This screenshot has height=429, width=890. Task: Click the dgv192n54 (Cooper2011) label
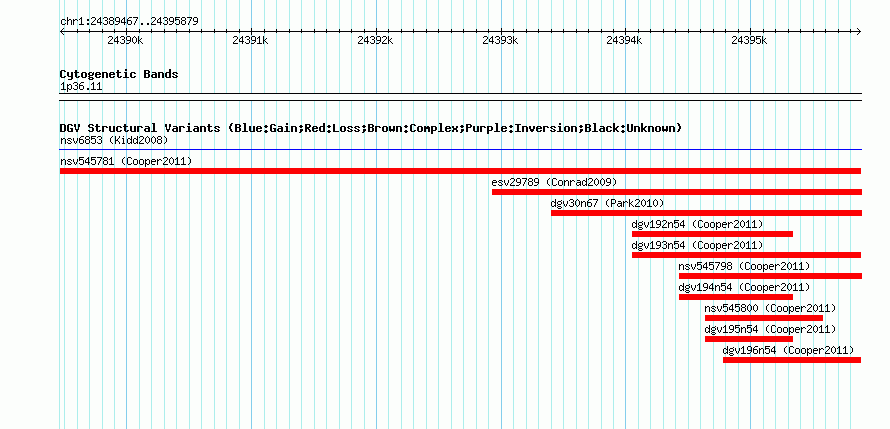pos(698,224)
